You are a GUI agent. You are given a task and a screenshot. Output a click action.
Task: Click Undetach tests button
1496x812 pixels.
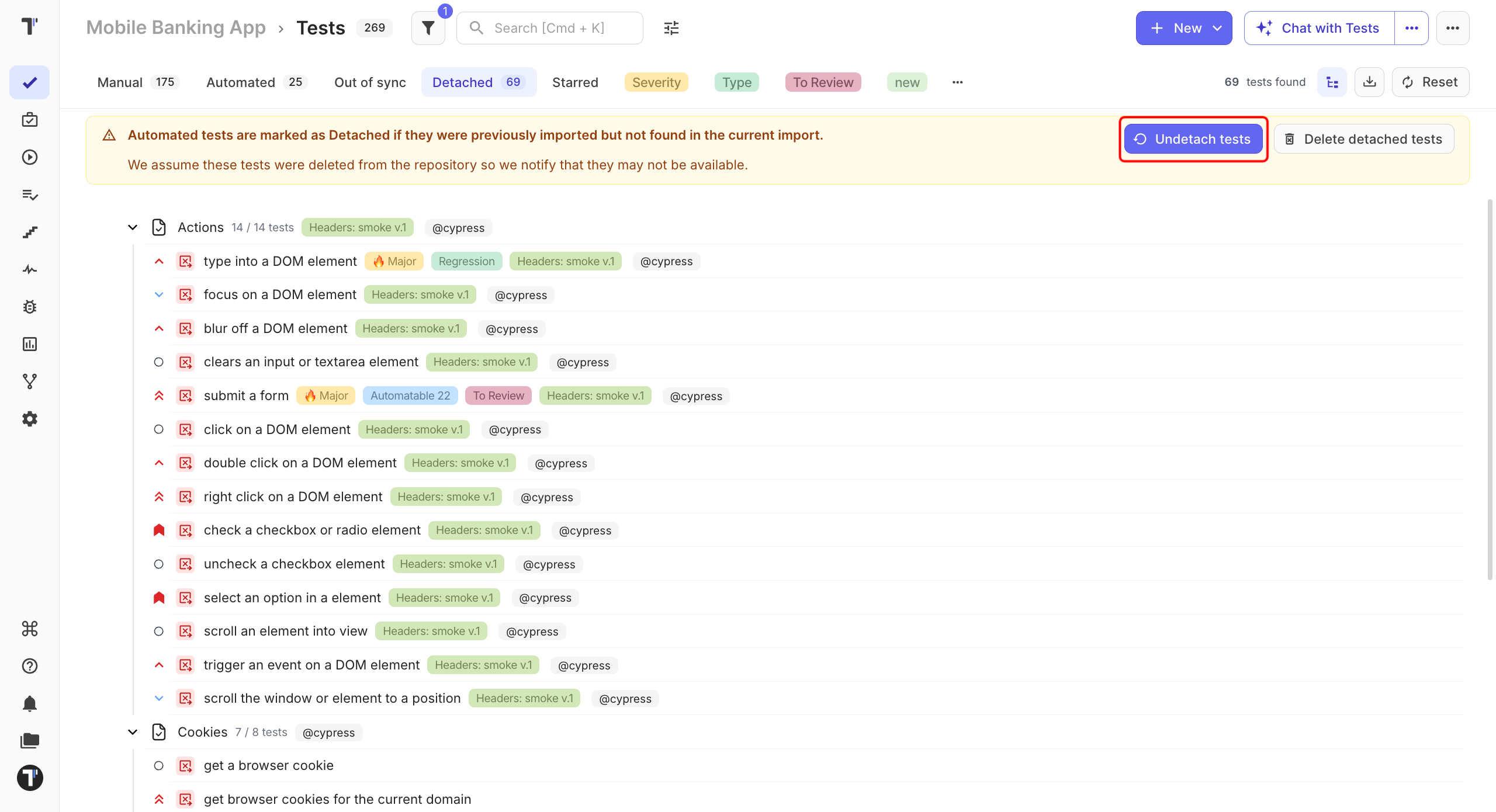click(1193, 139)
